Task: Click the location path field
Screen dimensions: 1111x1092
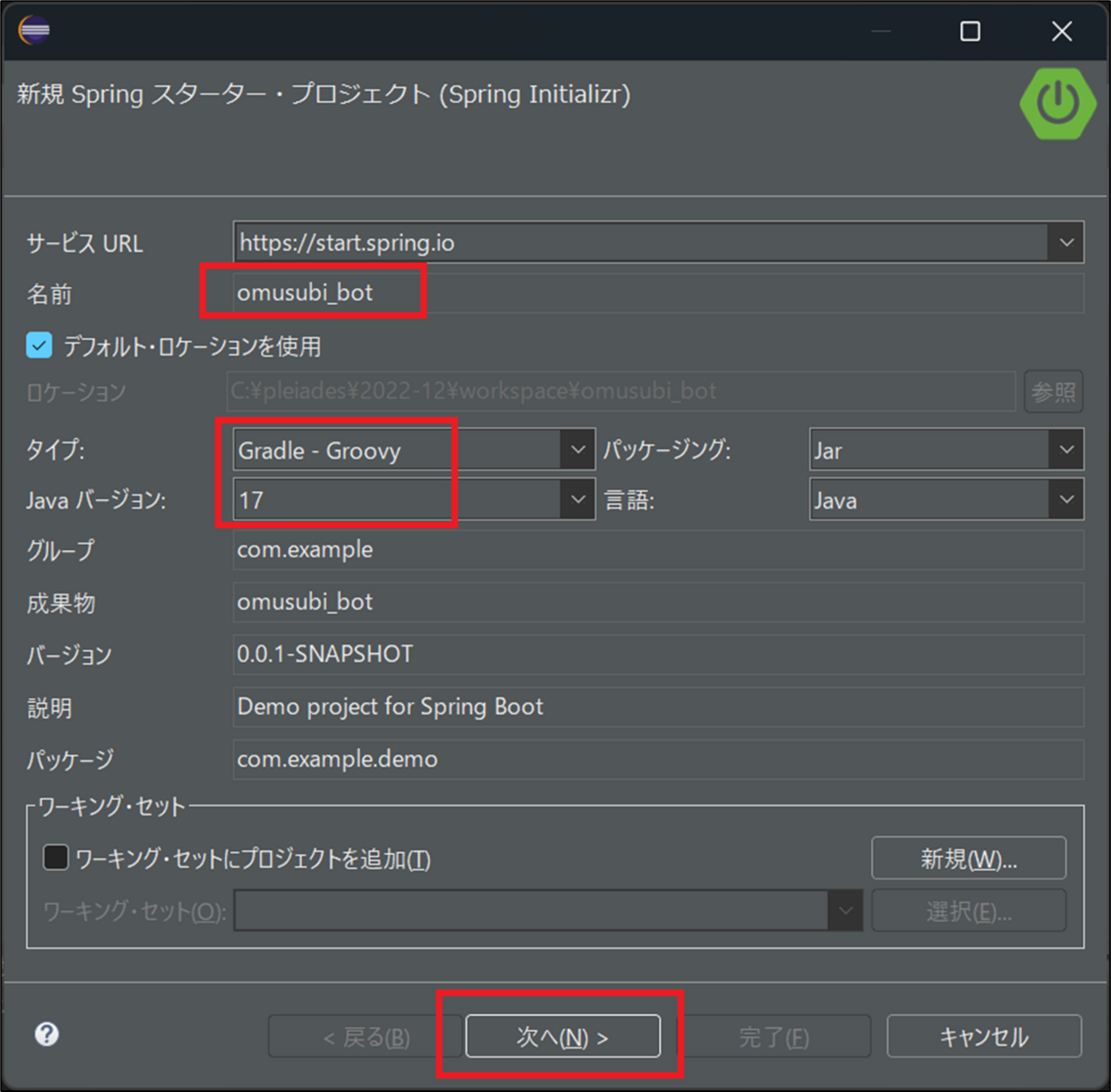Action: click(x=620, y=391)
